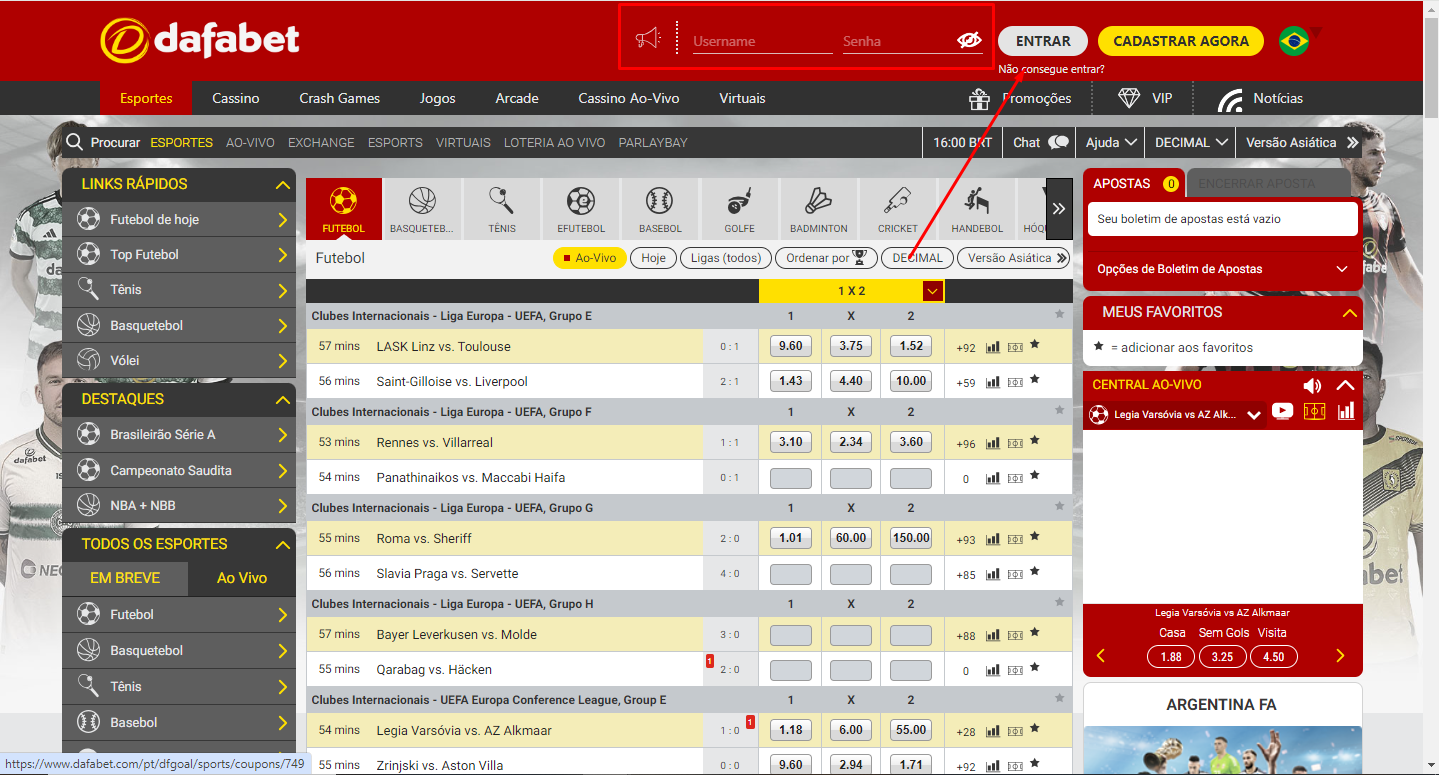Open the Esportes main tab
This screenshot has width=1439, height=775.
[146, 98]
